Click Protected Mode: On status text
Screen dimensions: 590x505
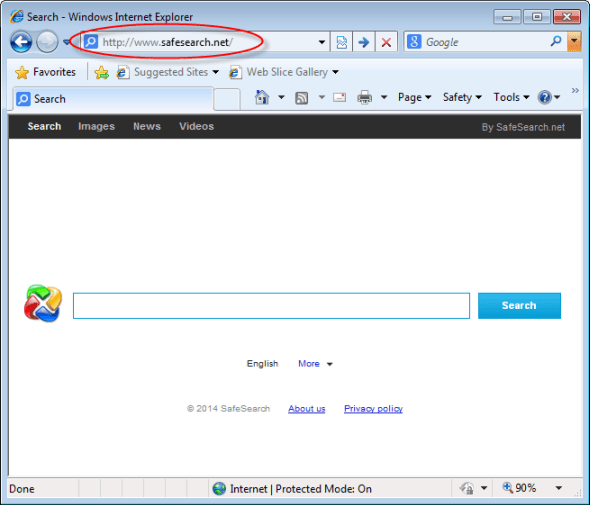[324, 489]
